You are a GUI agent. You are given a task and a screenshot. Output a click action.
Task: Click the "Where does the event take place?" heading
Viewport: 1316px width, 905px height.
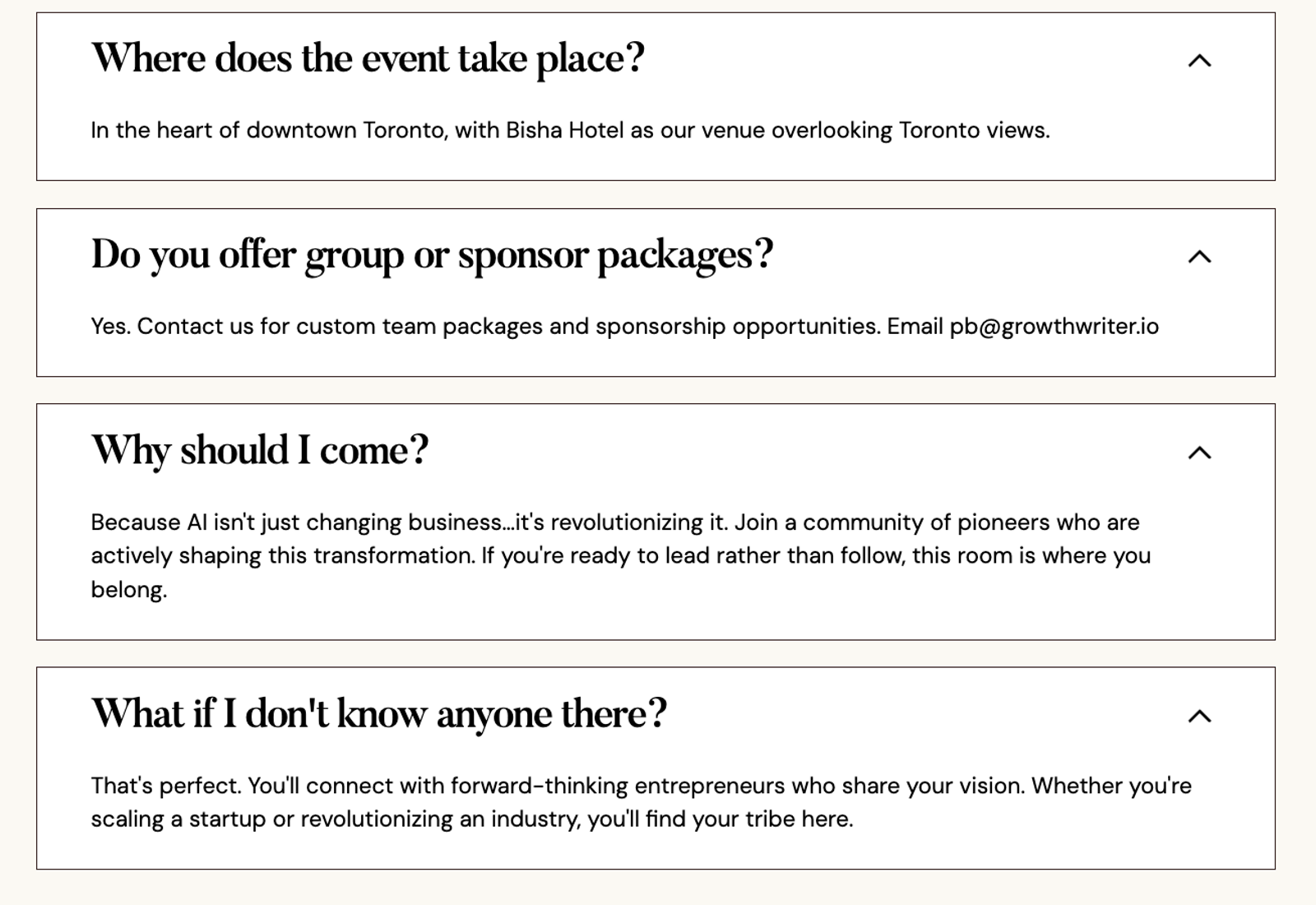pyautogui.click(x=368, y=58)
